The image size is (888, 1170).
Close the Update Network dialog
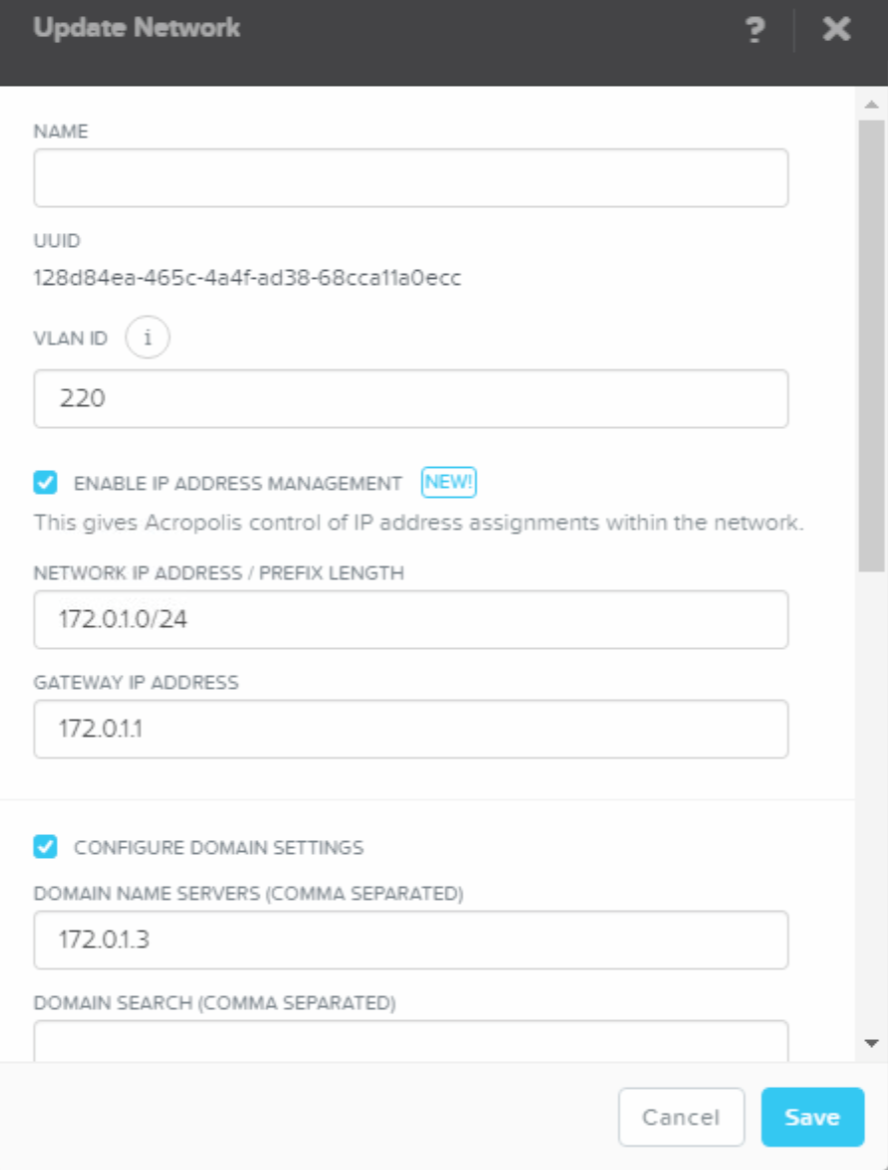836,29
